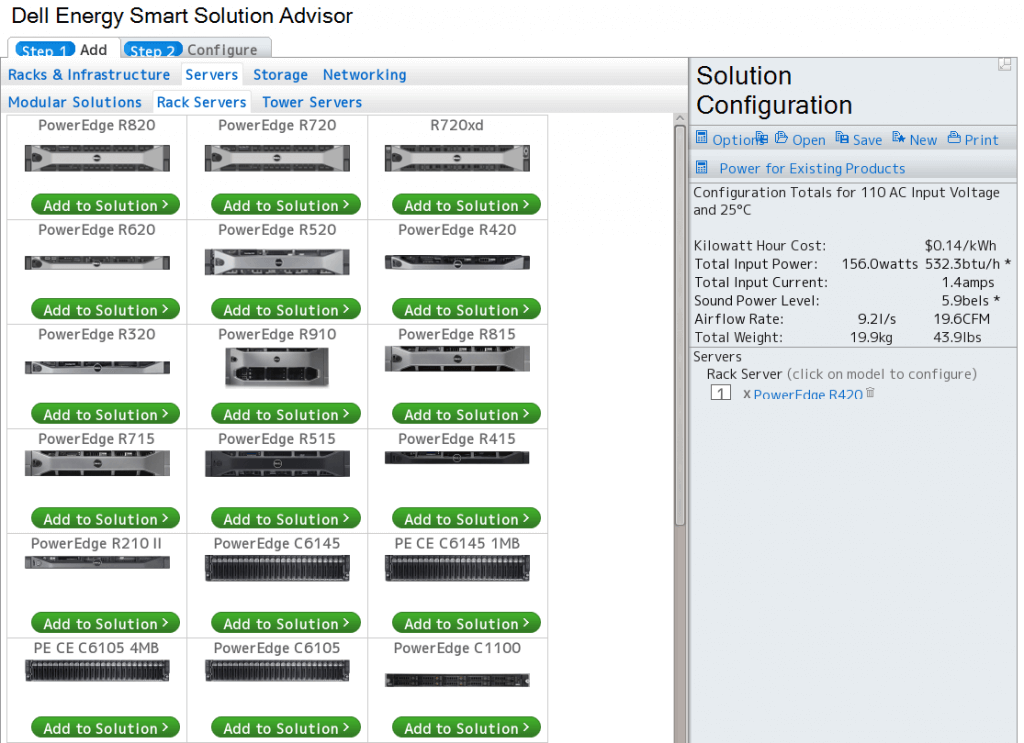Add R720xd to the solution
Viewport: 1024px width, 743px height.
coord(466,205)
